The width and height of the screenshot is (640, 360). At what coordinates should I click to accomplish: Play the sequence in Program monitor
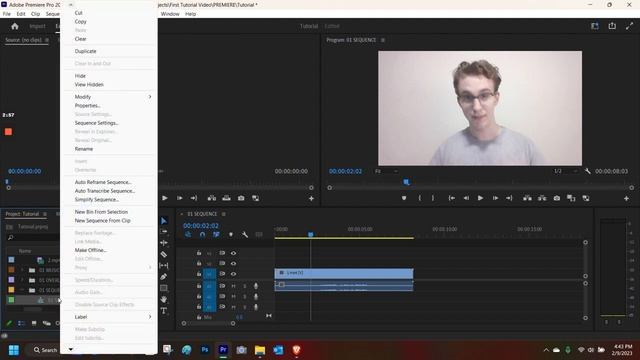click(x=480, y=198)
